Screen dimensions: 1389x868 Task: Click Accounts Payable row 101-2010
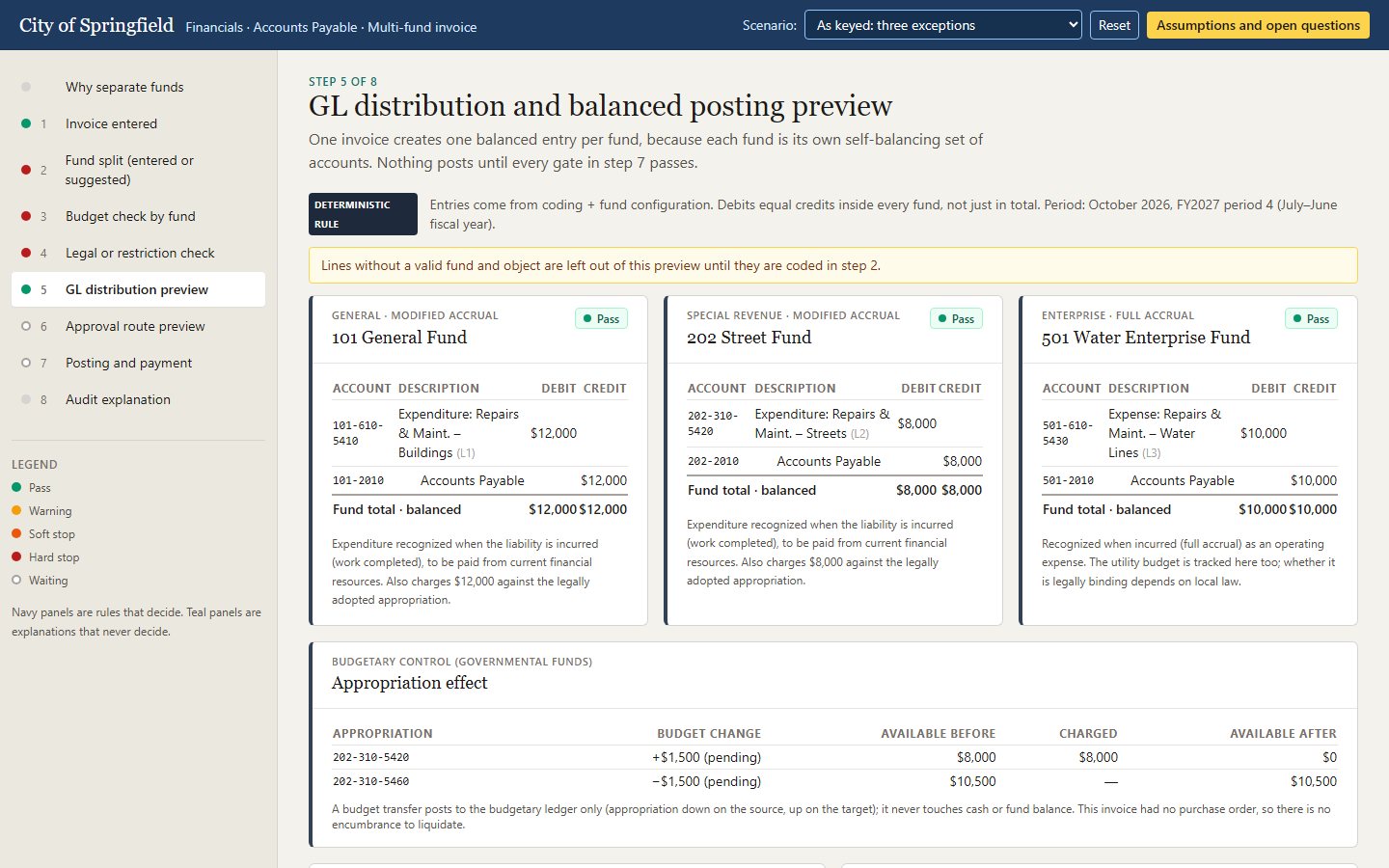coord(479,480)
